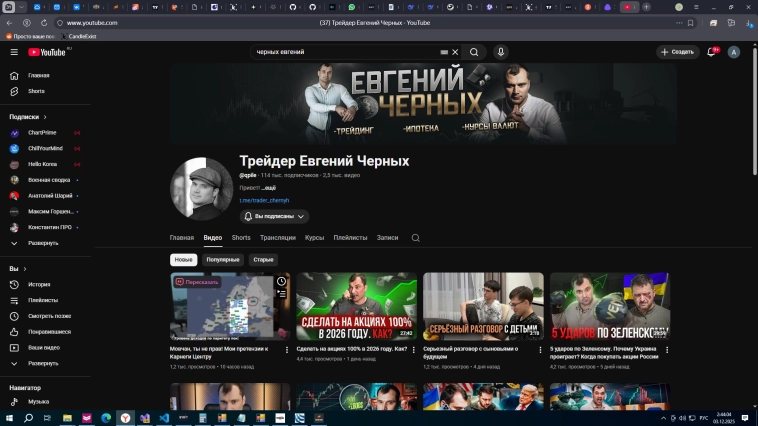This screenshot has width=758, height=426.
Task: Add first video to queue icon
Action: pyautogui.click(x=281, y=294)
